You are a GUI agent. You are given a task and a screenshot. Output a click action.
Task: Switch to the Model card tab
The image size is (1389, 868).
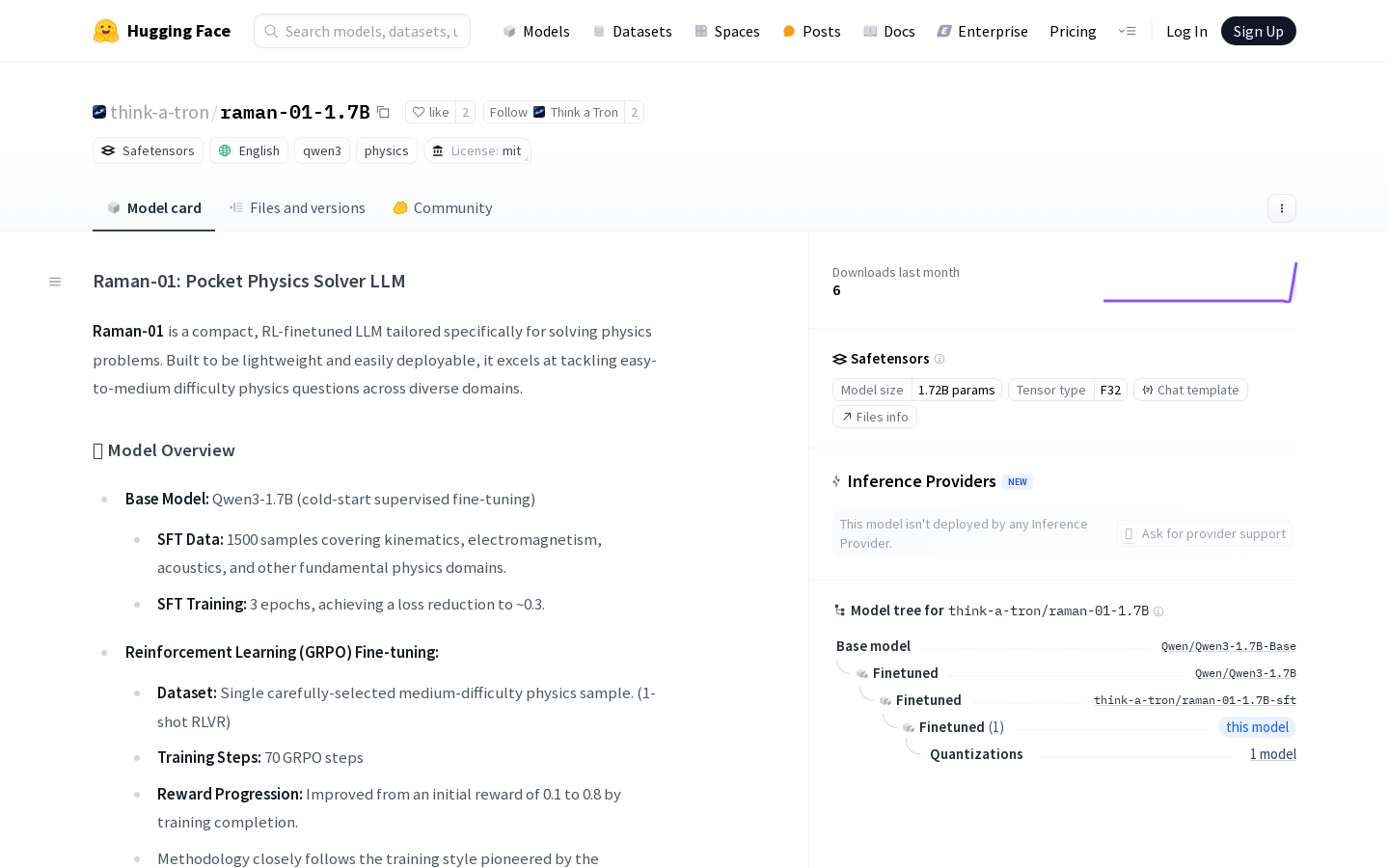pyautogui.click(x=153, y=207)
